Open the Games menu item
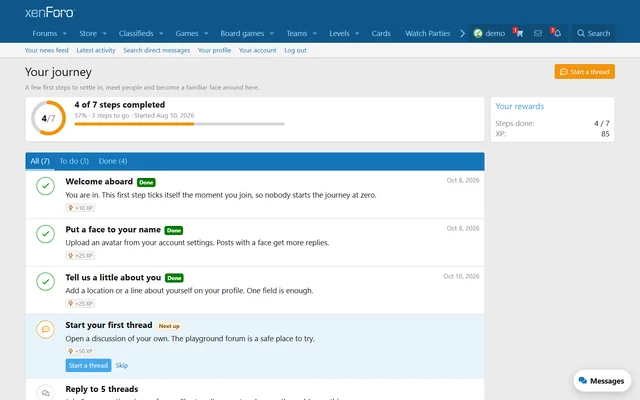 click(187, 33)
